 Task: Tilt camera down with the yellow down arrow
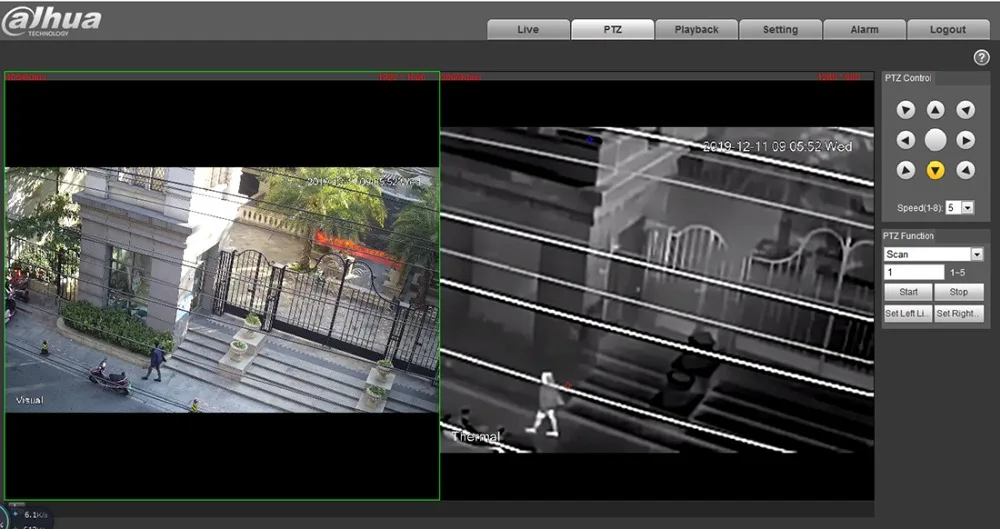935,170
